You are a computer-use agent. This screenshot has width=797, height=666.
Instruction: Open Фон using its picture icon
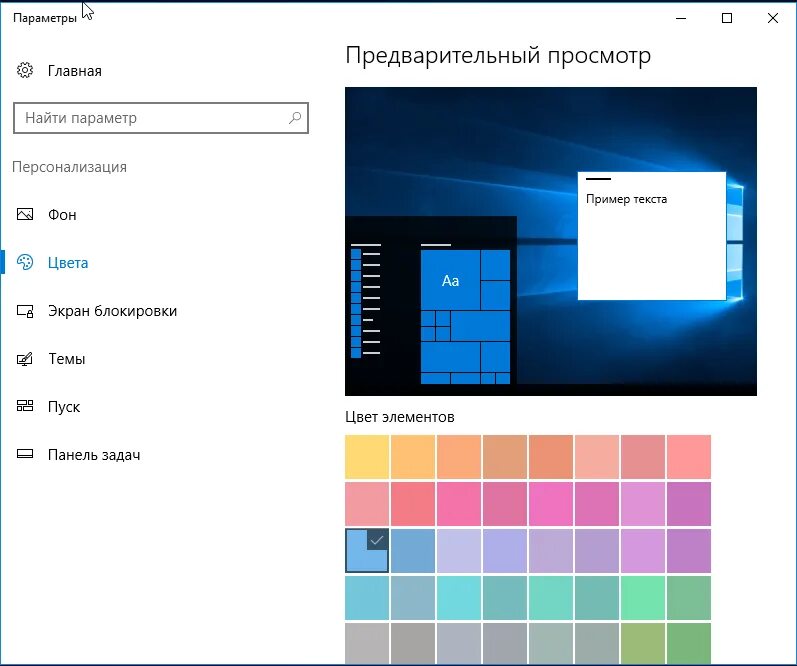click(x=25, y=214)
